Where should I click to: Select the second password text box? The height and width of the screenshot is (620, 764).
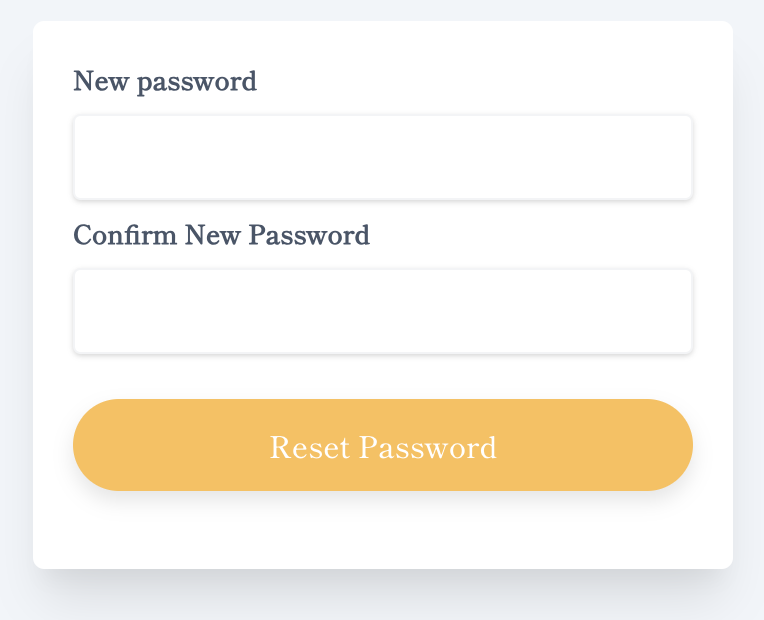383,311
